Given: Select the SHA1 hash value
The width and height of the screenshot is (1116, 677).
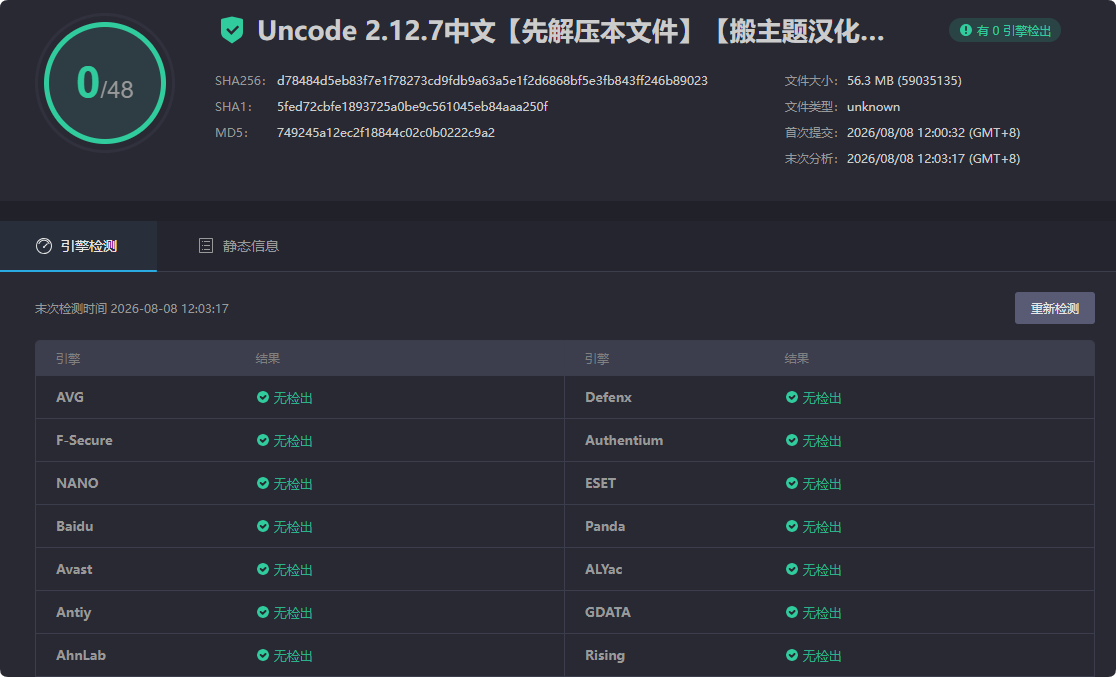Looking at the screenshot, I should click(412, 107).
